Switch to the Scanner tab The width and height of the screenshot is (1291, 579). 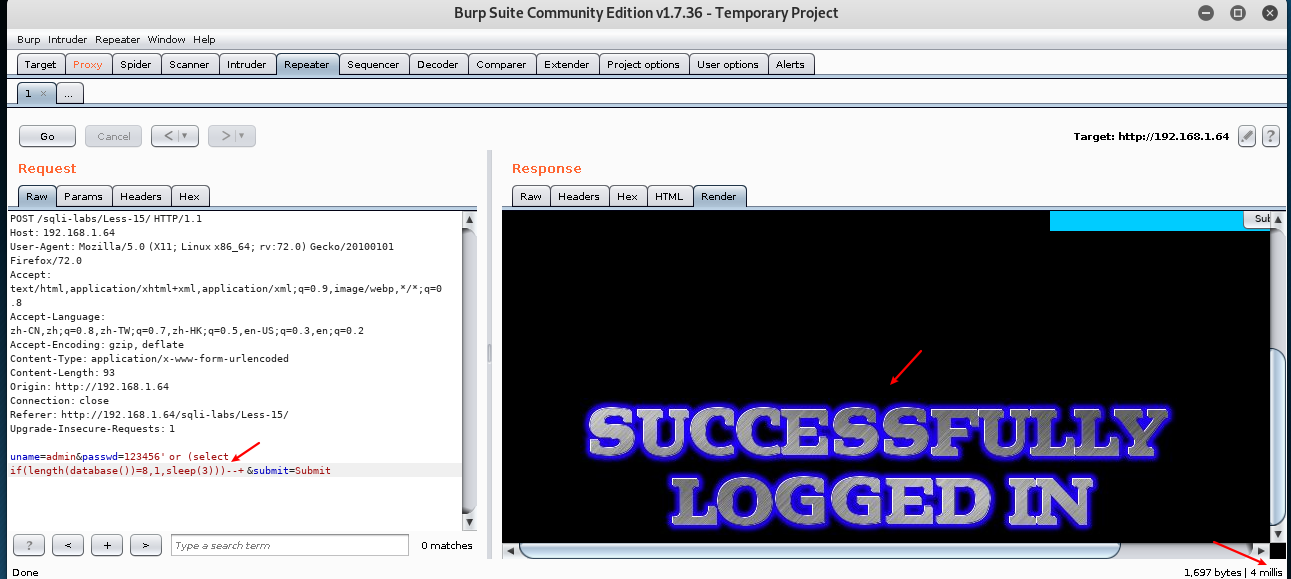[189, 64]
